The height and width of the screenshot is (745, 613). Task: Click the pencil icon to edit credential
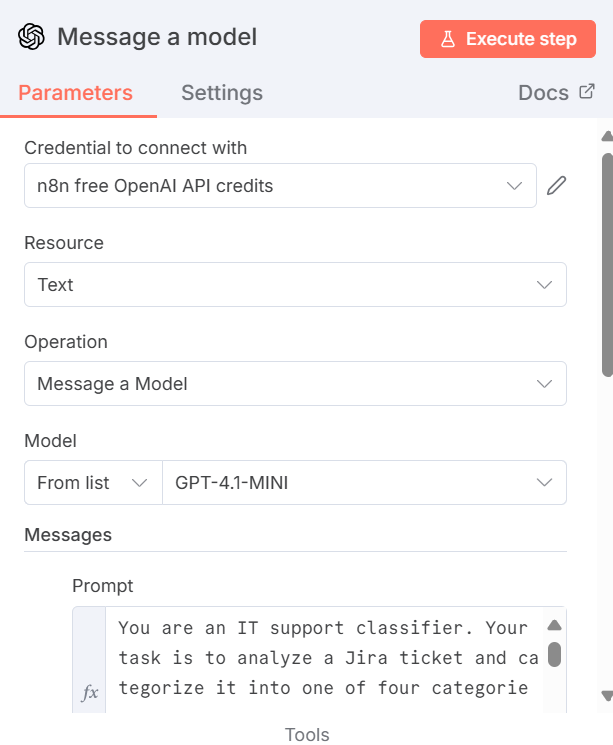[x=557, y=186]
